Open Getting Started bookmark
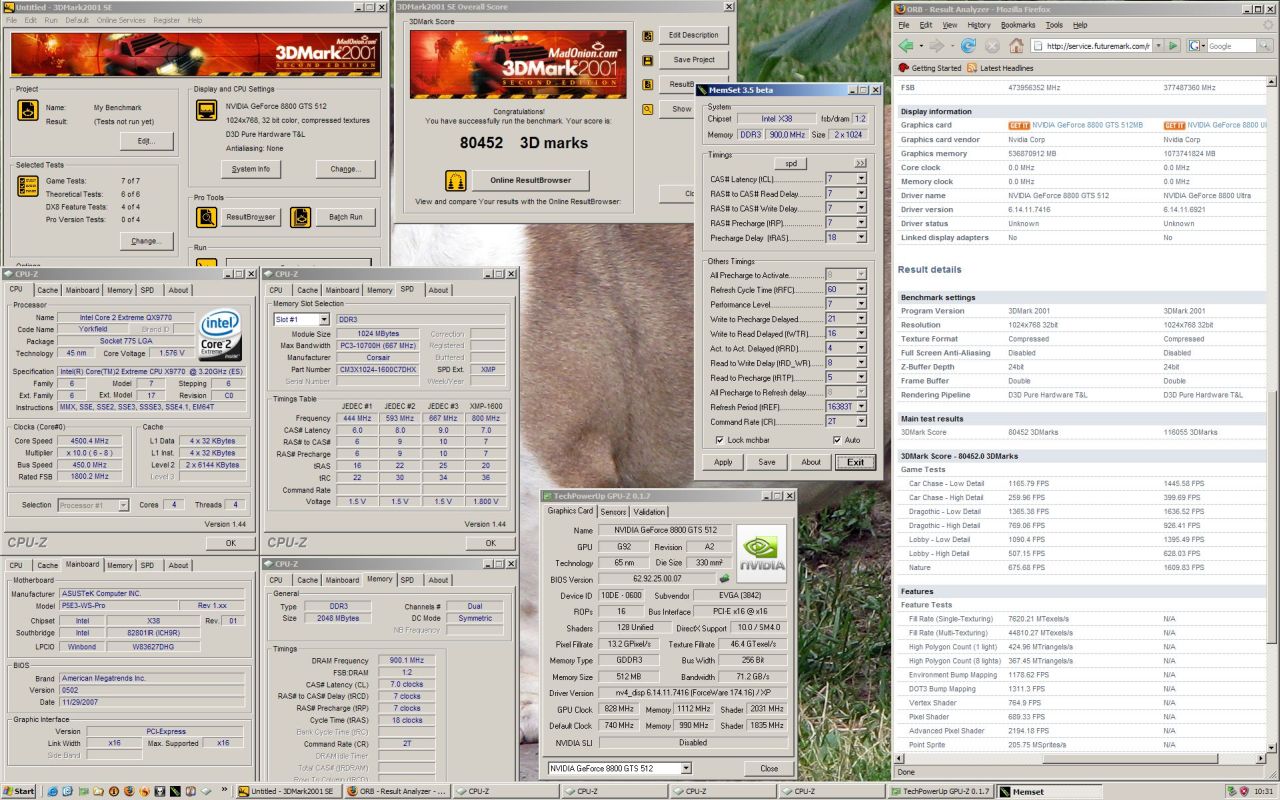This screenshot has width=1280, height=800. click(x=929, y=68)
